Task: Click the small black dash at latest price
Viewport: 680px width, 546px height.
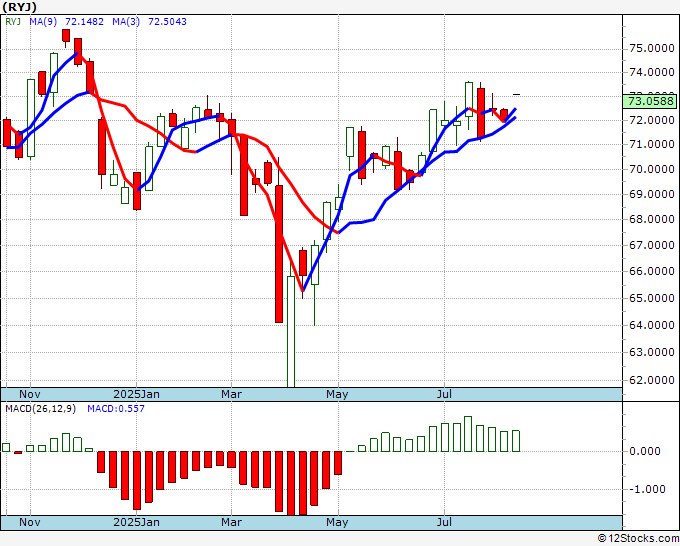Action: [x=516, y=94]
